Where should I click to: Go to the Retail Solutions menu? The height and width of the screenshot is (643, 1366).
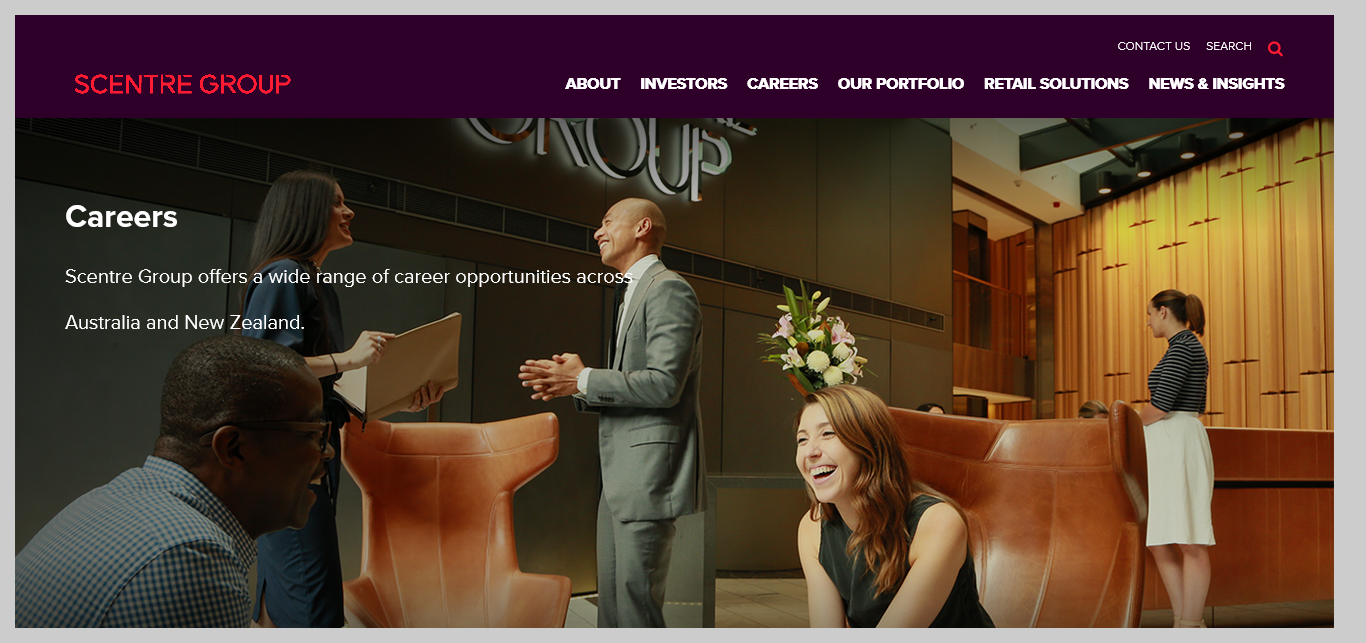(x=1056, y=84)
